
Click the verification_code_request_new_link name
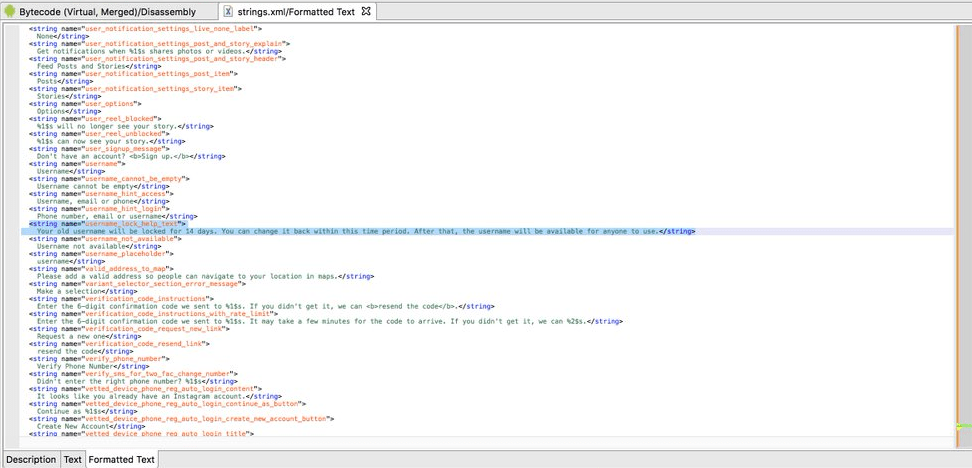coord(153,329)
